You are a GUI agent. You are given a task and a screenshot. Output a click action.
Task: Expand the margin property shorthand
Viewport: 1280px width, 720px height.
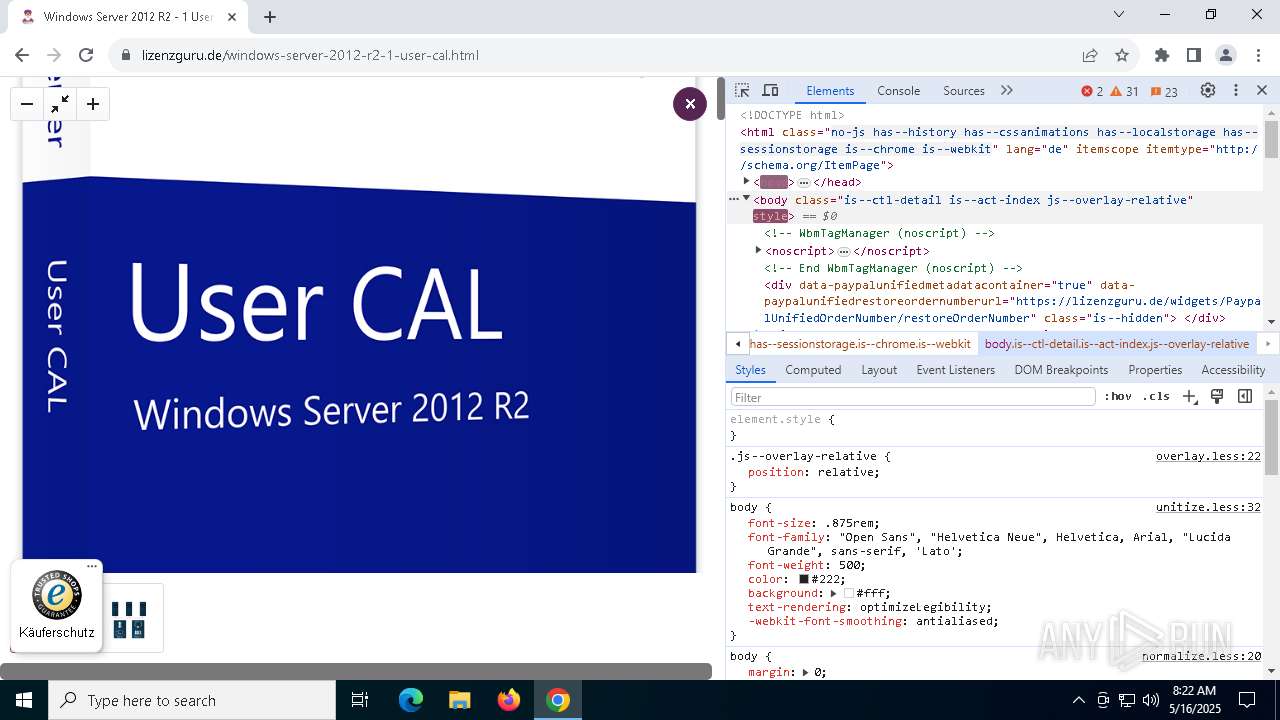[806, 672]
